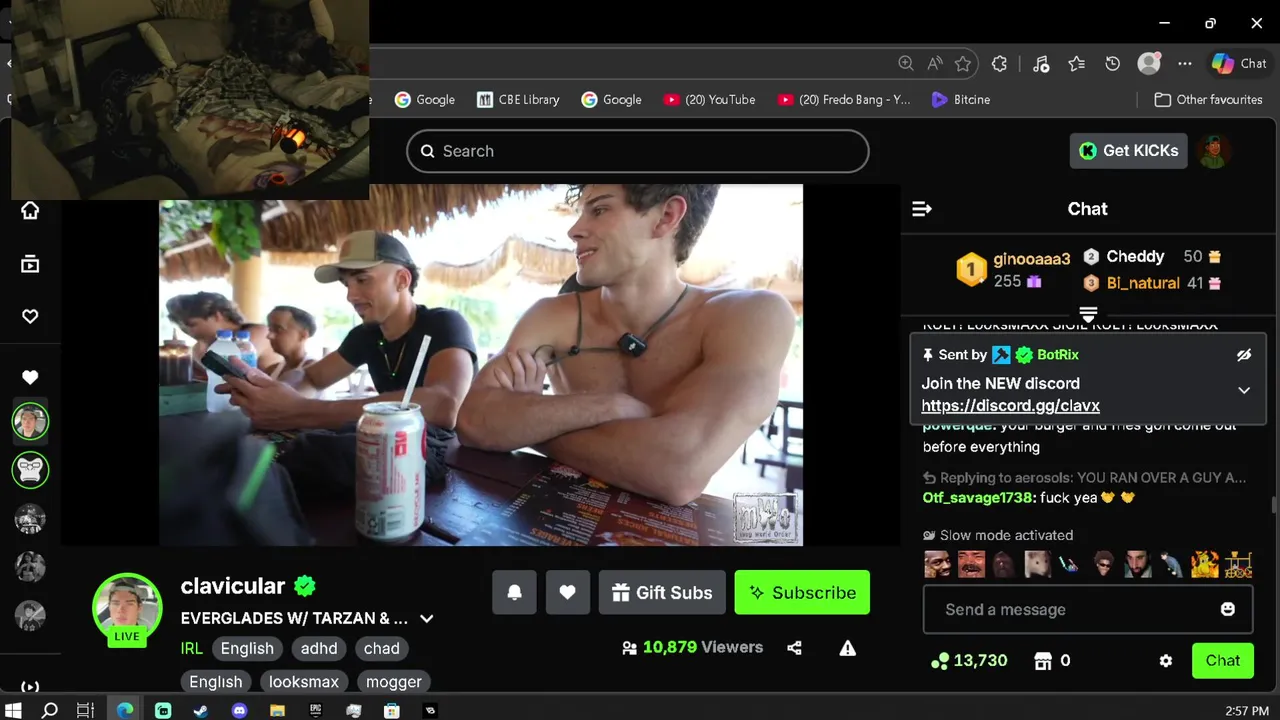Open chat settings gear icon

click(x=1165, y=661)
